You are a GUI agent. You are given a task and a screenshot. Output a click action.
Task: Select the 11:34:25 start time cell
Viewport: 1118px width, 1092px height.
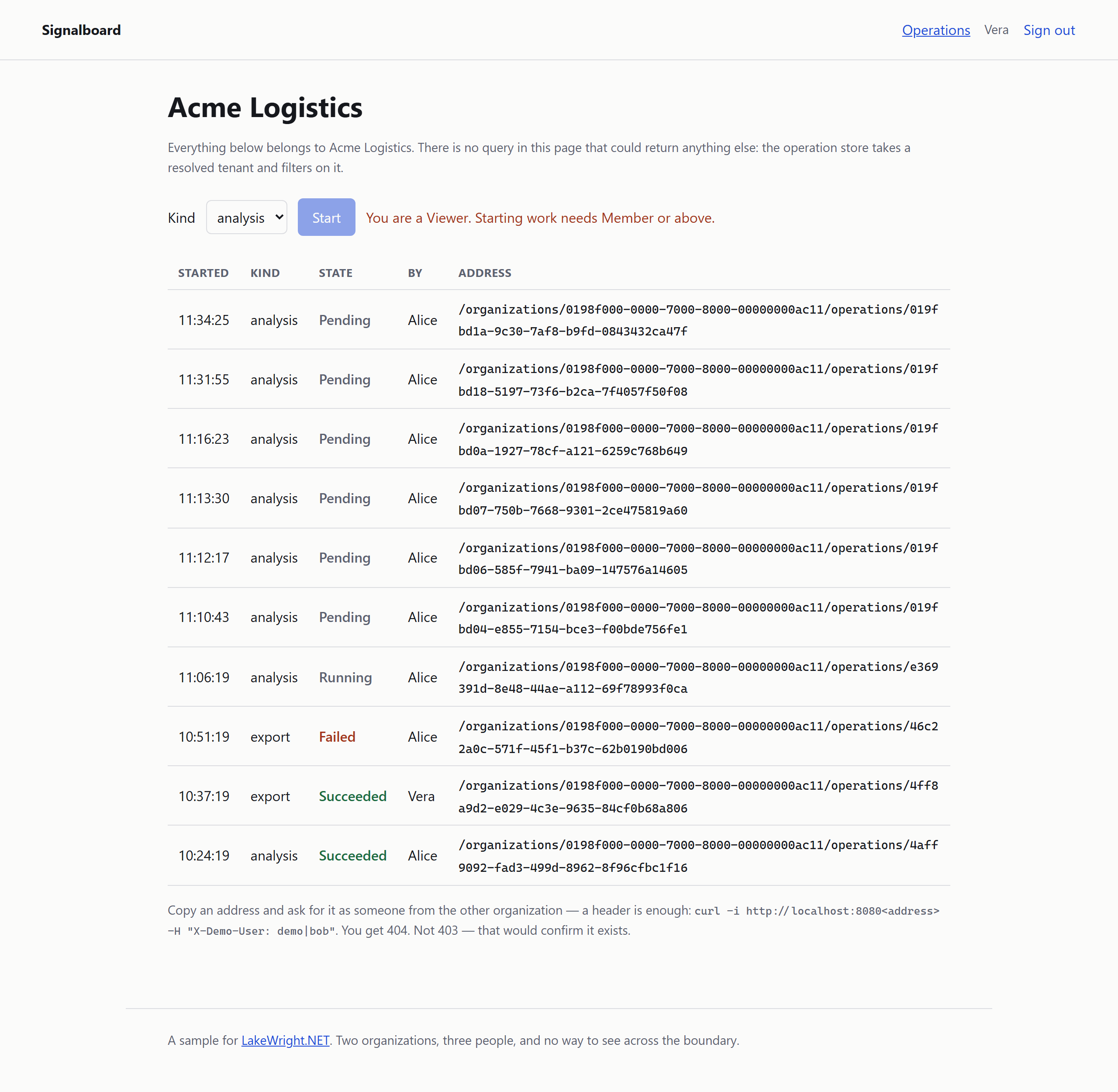coord(204,320)
